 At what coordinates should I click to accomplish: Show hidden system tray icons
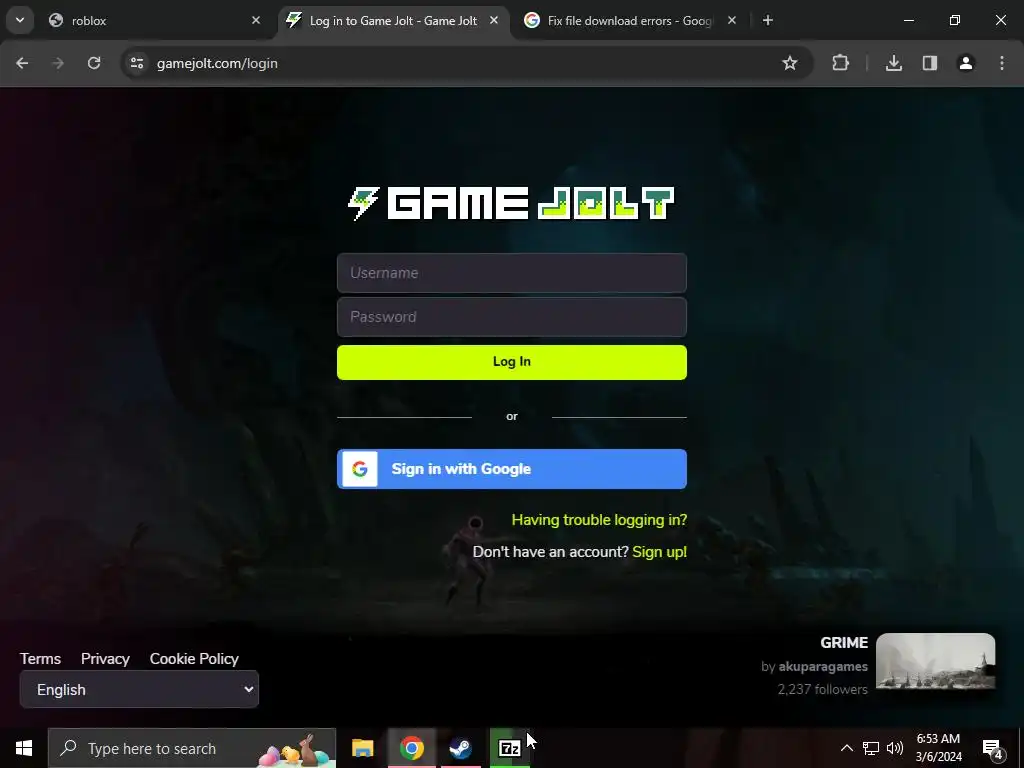(x=846, y=748)
